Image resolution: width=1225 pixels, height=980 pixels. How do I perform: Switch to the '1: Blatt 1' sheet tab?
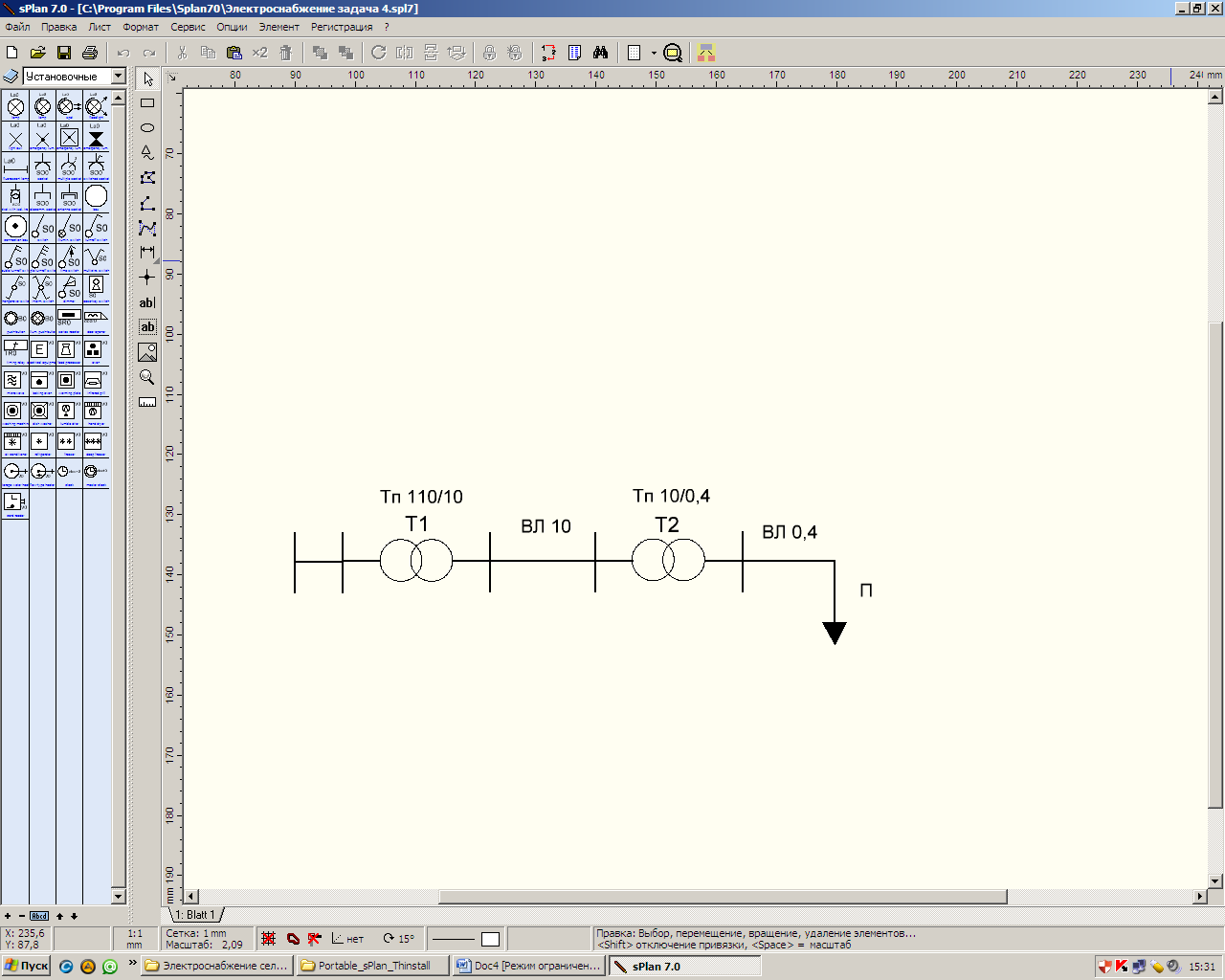[x=195, y=915]
